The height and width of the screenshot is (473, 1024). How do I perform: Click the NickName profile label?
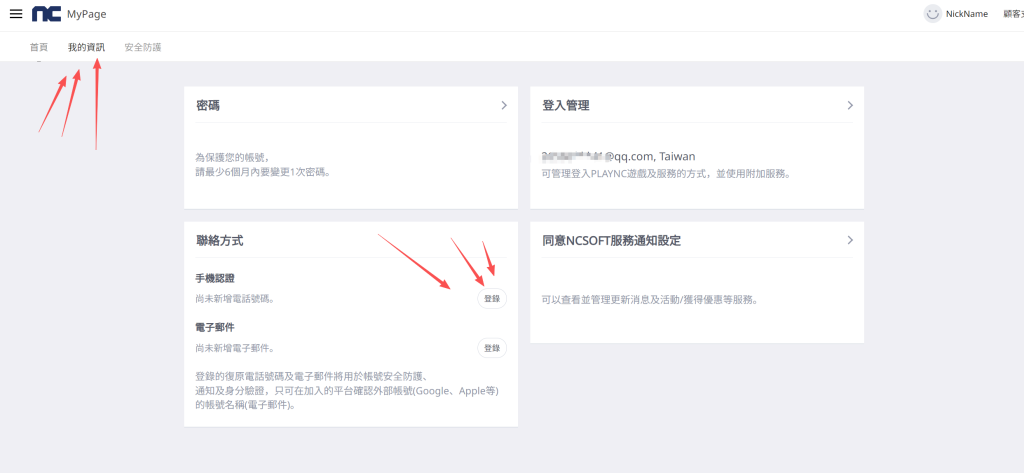click(966, 14)
